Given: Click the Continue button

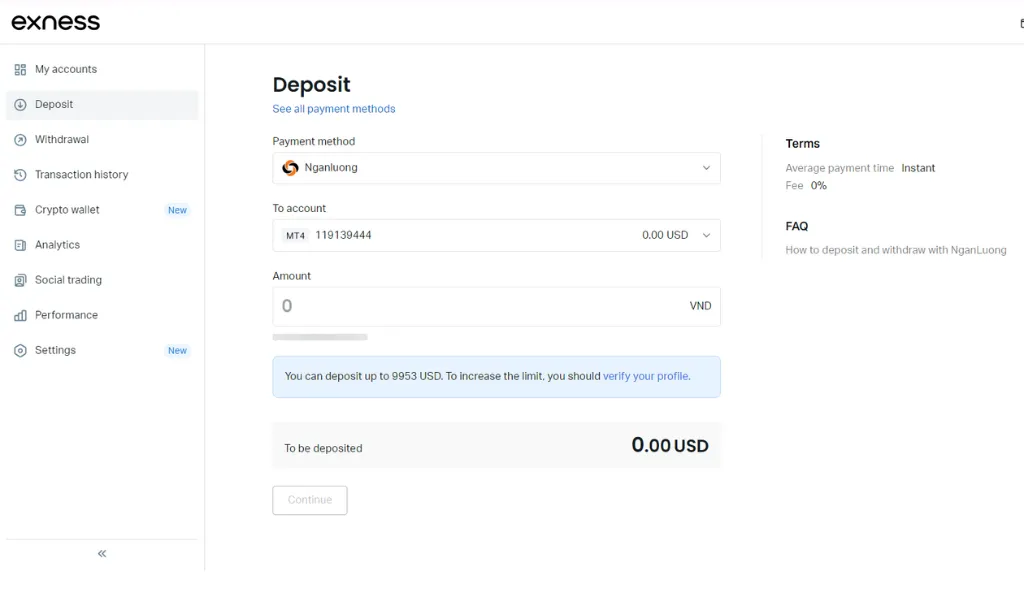Looking at the screenshot, I should click(x=309, y=500).
